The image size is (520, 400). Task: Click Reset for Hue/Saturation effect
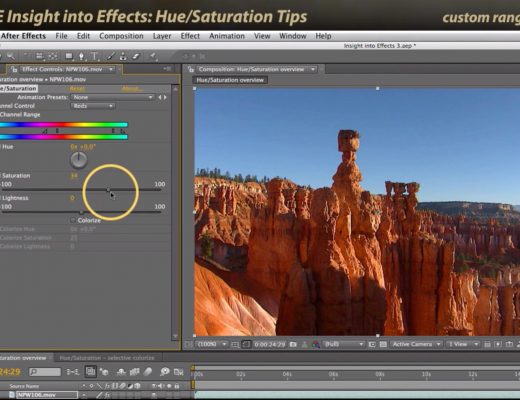[77, 89]
